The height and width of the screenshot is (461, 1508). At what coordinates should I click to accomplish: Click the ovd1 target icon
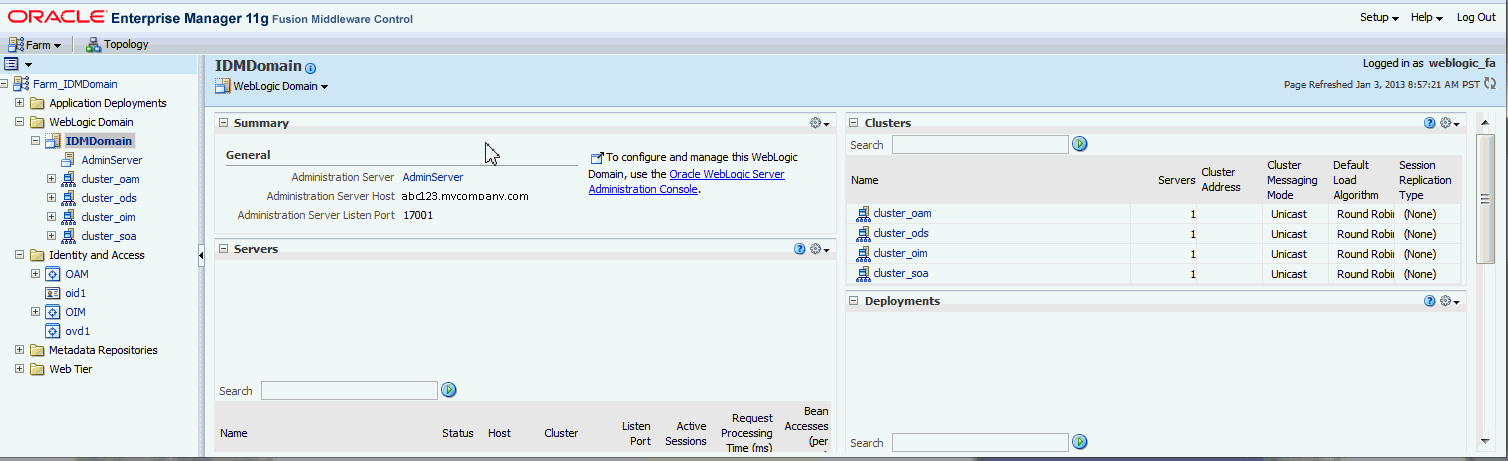(x=53, y=331)
